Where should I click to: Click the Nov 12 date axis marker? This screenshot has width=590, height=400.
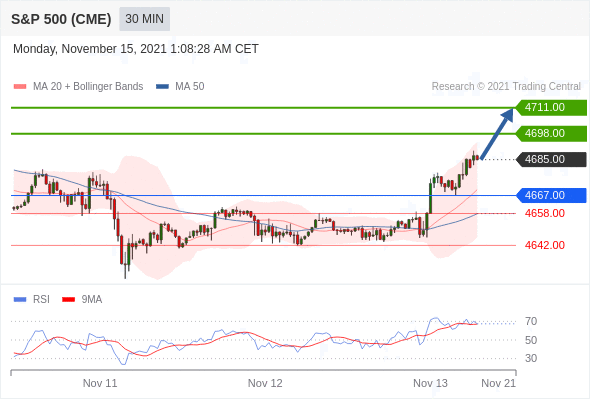(265, 383)
